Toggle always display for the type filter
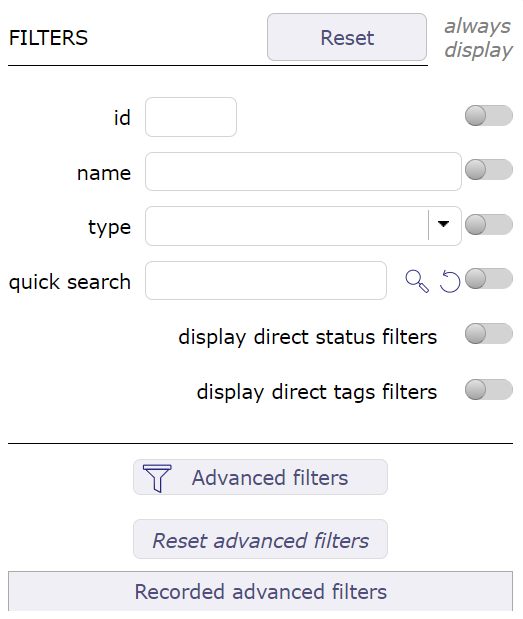 489,225
